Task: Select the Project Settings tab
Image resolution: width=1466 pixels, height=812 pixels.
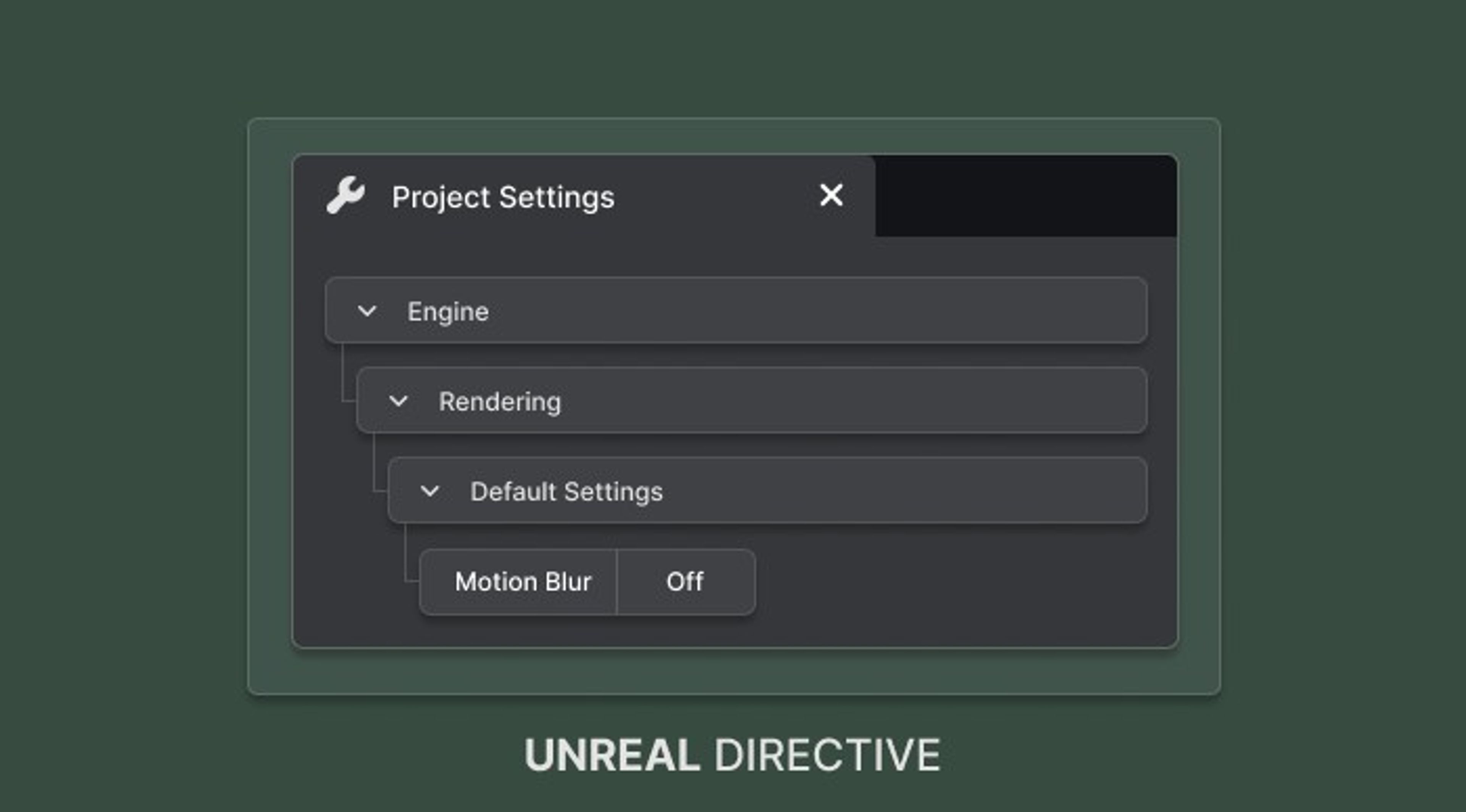Action: coord(504,197)
